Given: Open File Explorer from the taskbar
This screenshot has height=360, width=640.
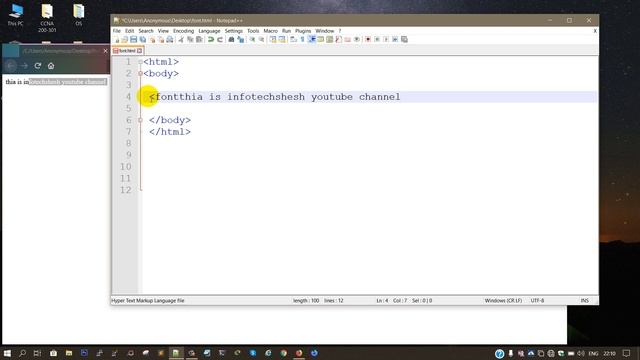Looking at the screenshot, I should (x=69, y=353).
